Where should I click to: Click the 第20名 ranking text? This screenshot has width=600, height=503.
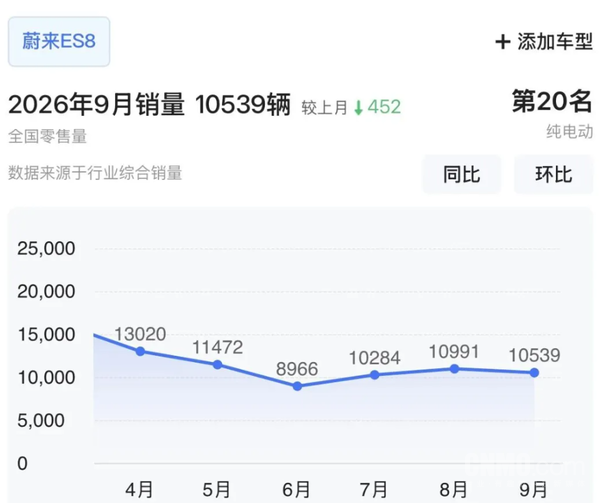(x=552, y=101)
